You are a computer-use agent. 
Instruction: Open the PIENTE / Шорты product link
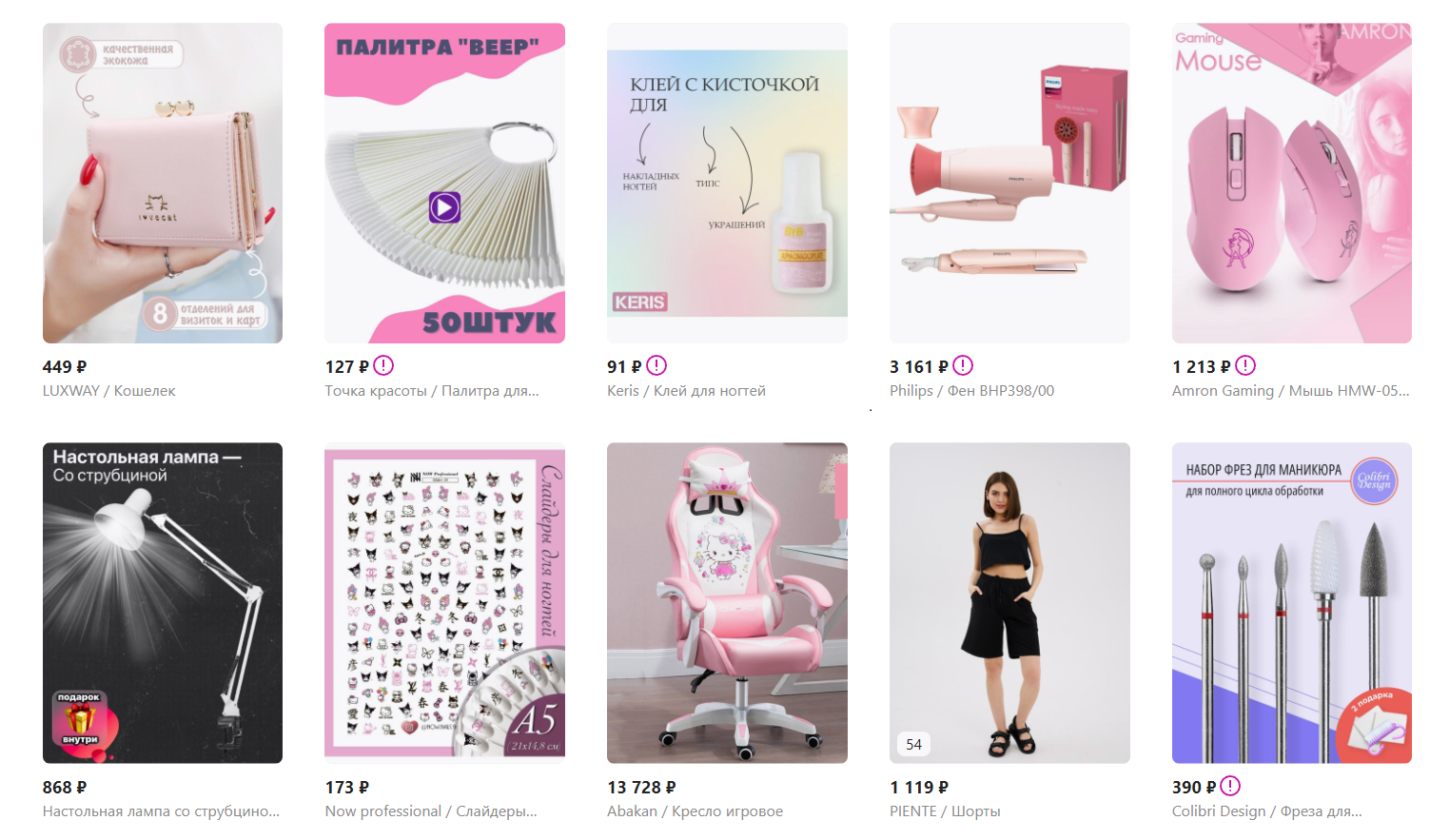click(x=945, y=811)
